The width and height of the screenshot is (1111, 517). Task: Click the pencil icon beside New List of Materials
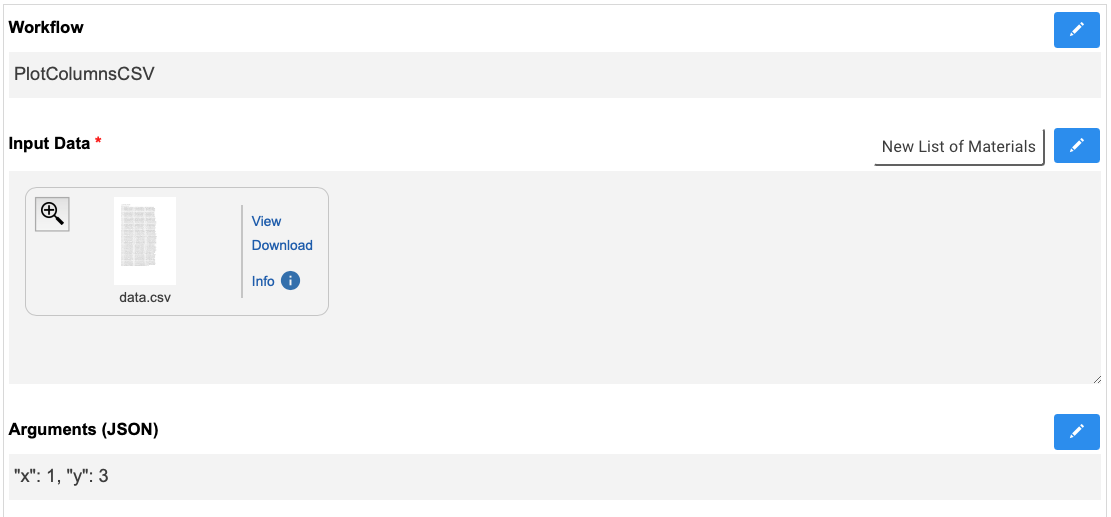click(1076, 145)
